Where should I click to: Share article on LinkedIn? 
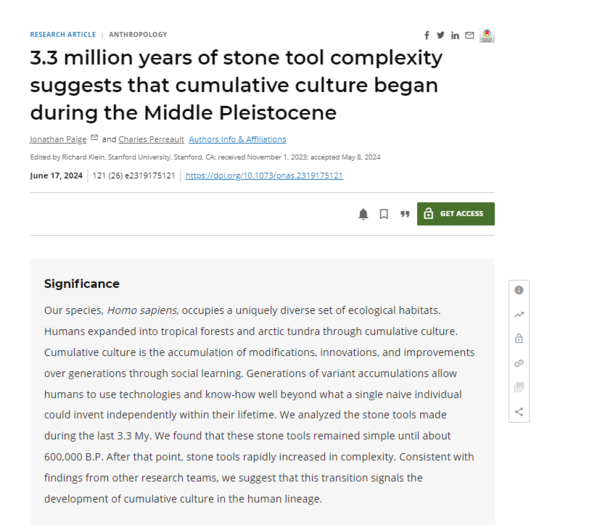pyautogui.click(x=455, y=35)
